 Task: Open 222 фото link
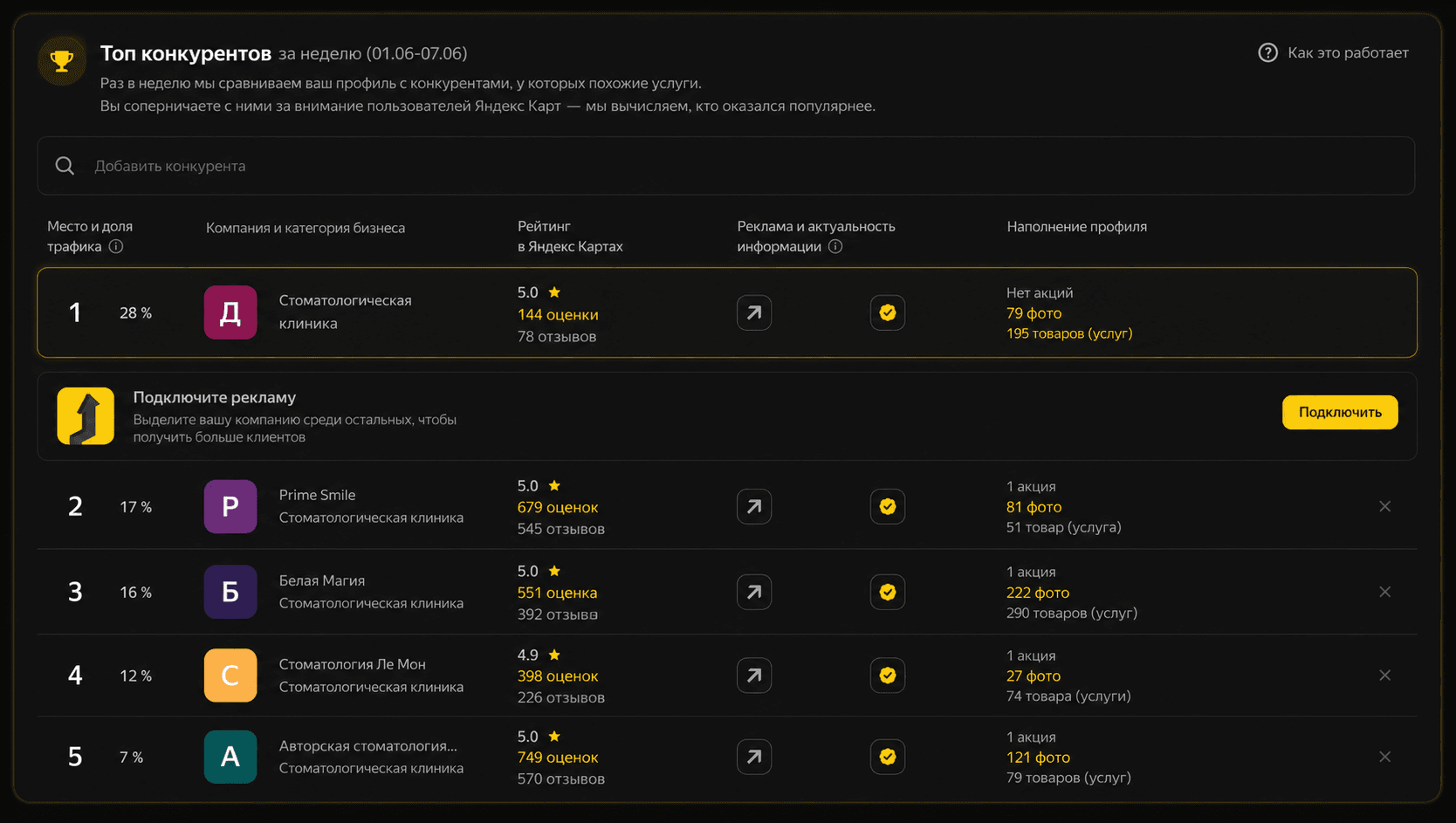click(1038, 593)
